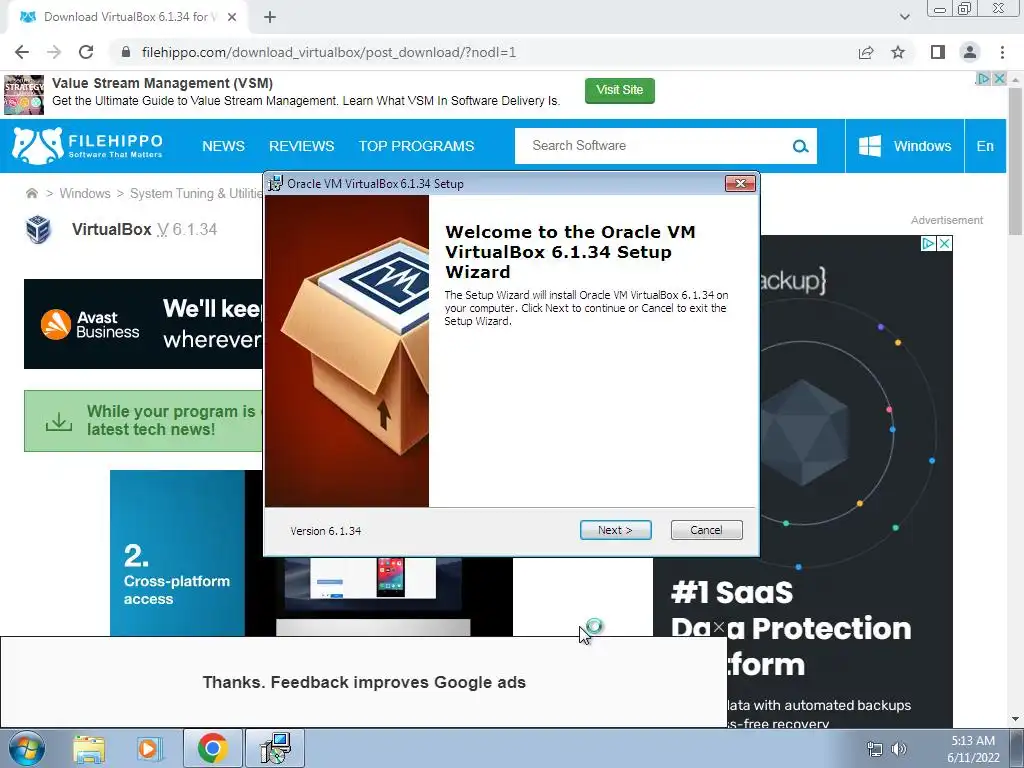Dismiss the Google ads feedback overlay X
Viewport: 1024px width, 768px height.
(x=718, y=628)
